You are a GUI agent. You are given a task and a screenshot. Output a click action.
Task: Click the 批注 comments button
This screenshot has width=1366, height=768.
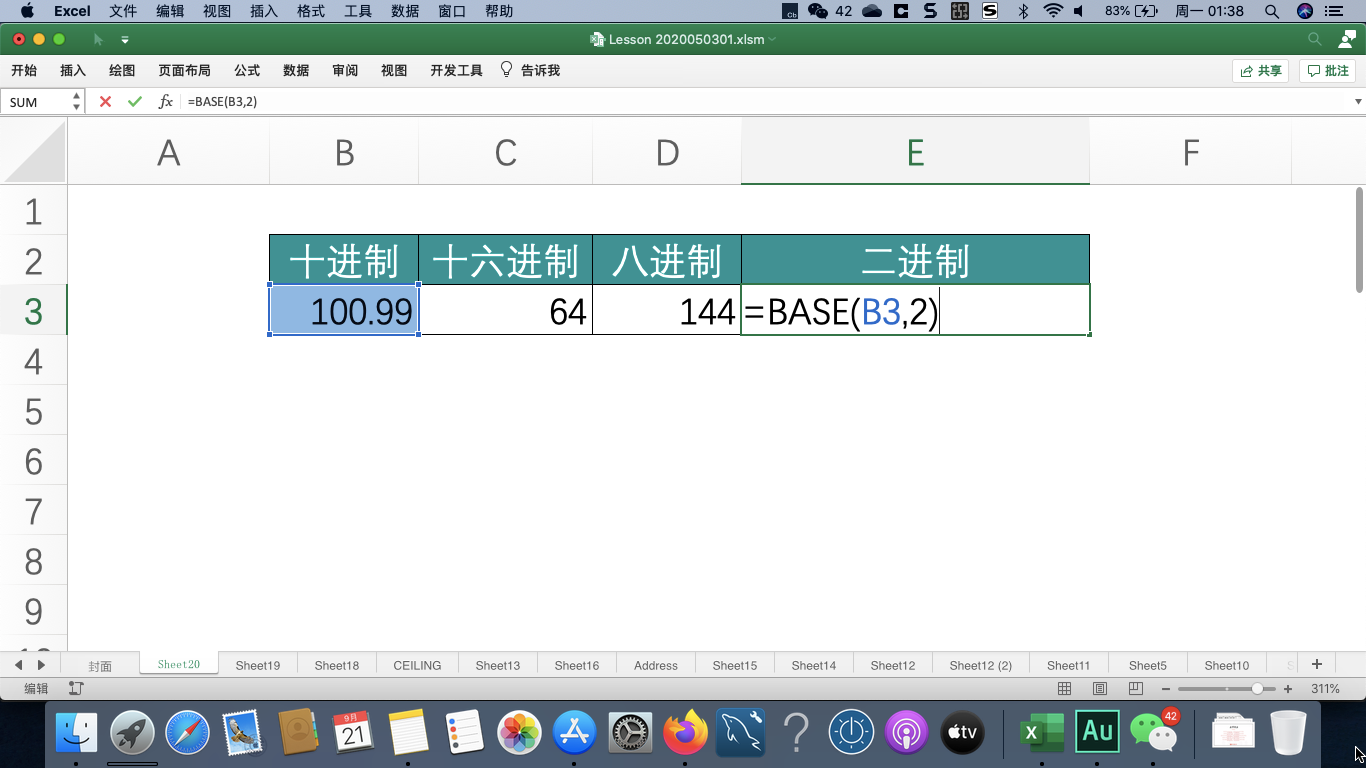pyautogui.click(x=1328, y=71)
